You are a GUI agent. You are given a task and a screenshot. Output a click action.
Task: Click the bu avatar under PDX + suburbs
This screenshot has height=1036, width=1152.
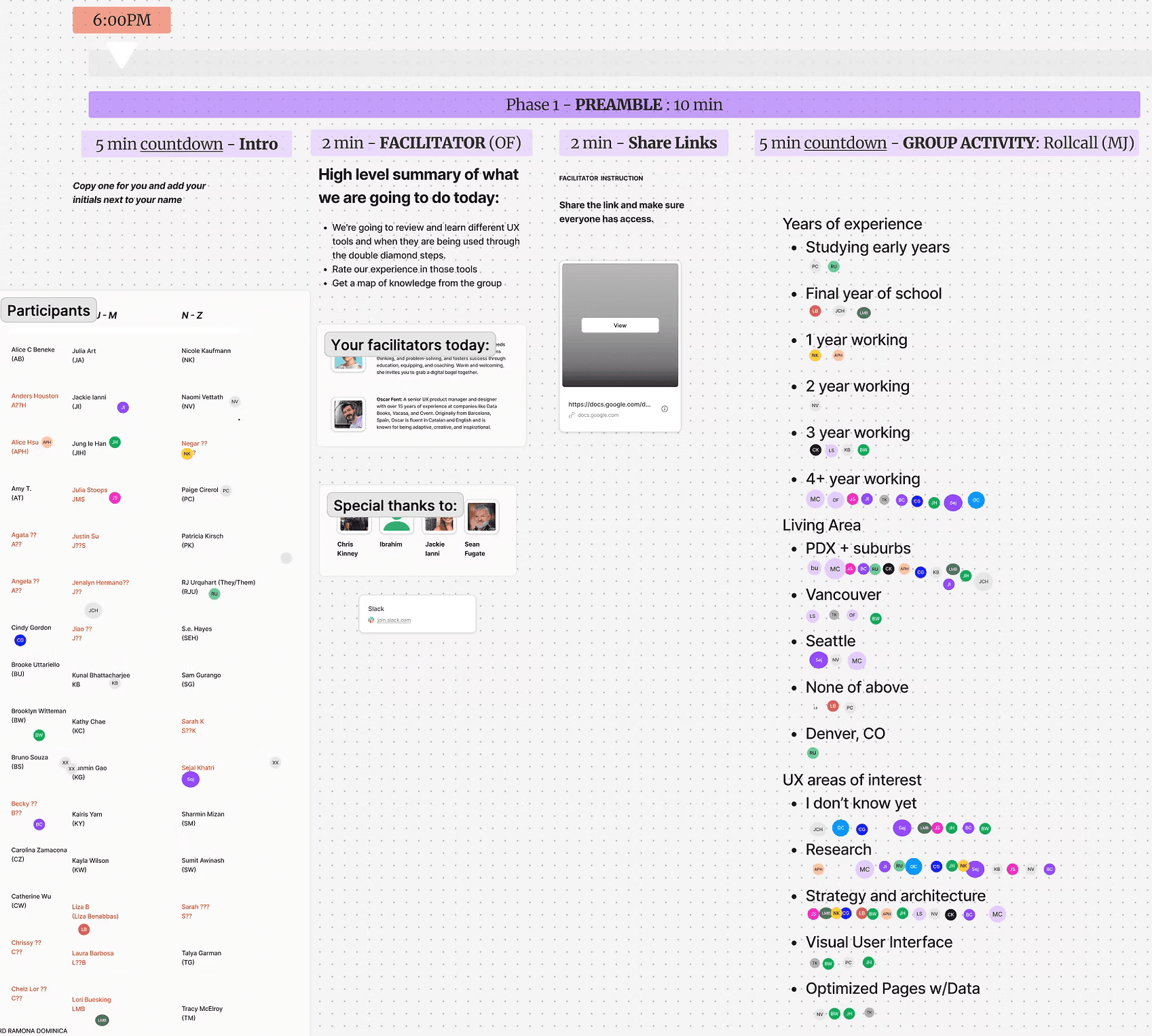(x=815, y=568)
